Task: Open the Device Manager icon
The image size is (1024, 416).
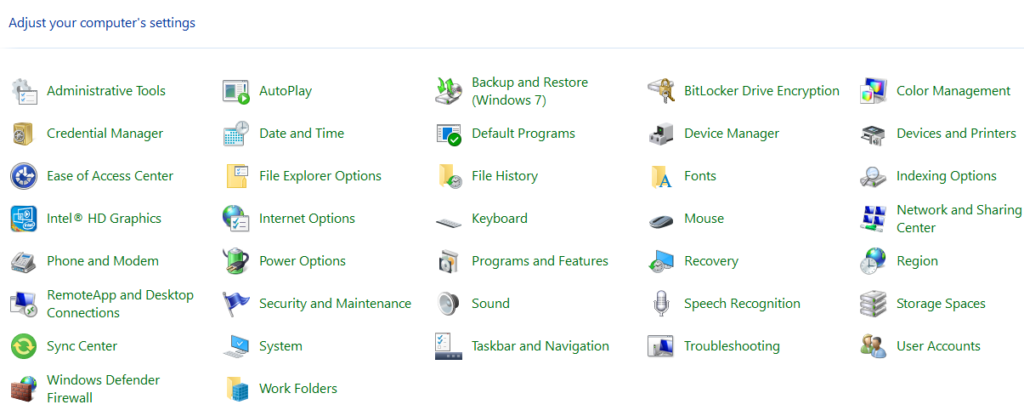Action: tap(661, 134)
